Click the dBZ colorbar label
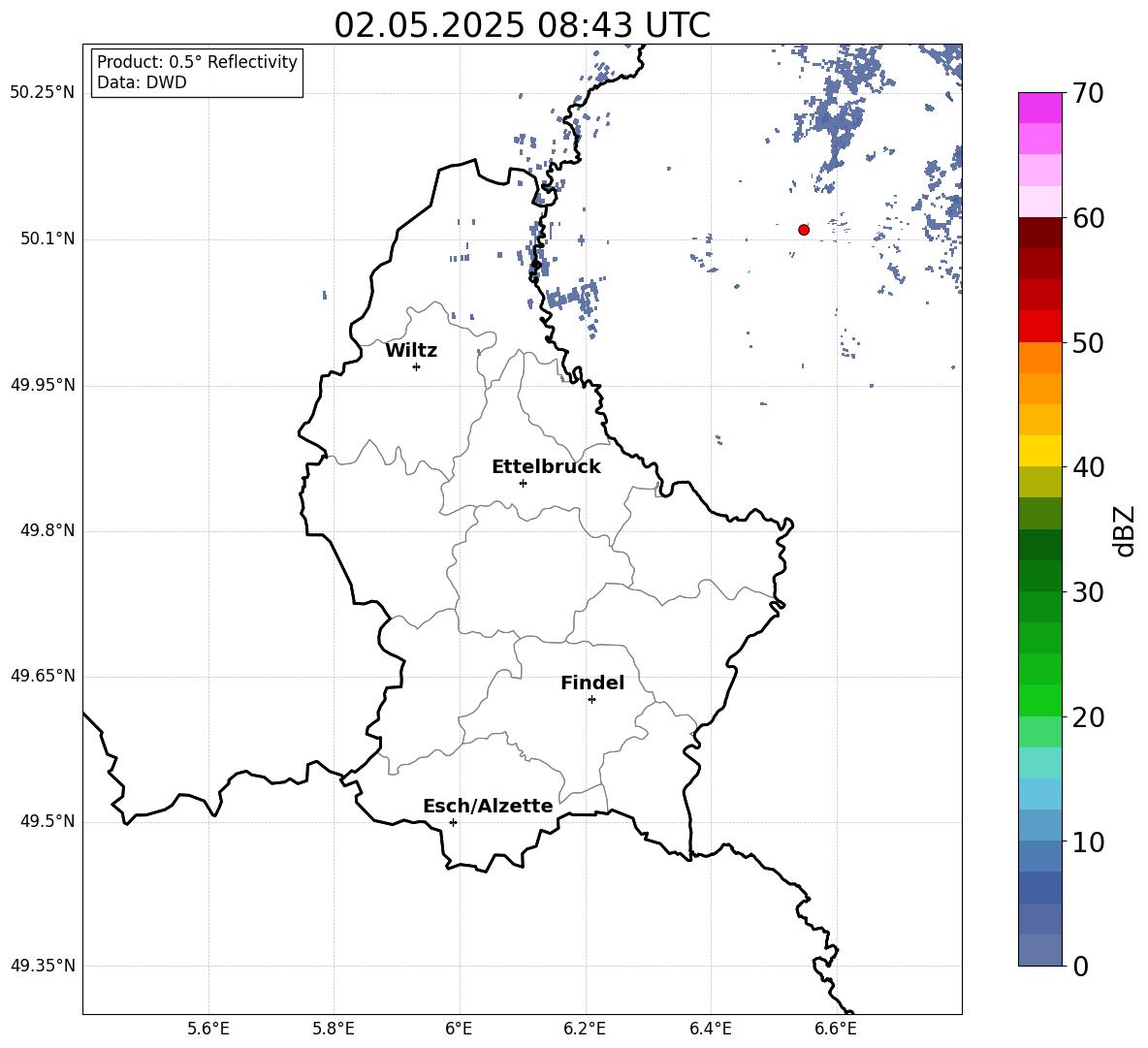 1126,530
